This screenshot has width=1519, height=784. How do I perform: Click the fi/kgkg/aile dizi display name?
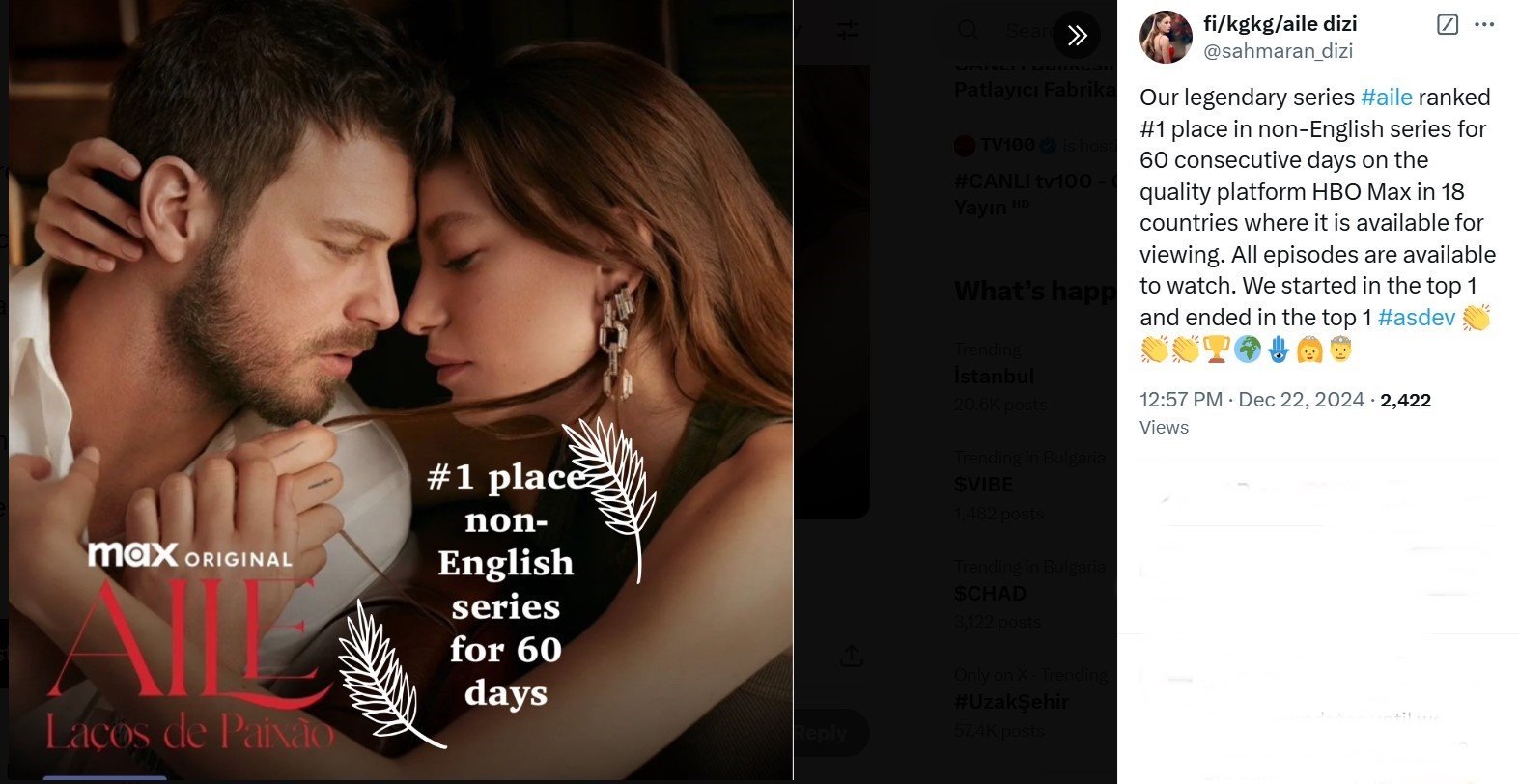pyautogui.click(x=1280, y=24)
